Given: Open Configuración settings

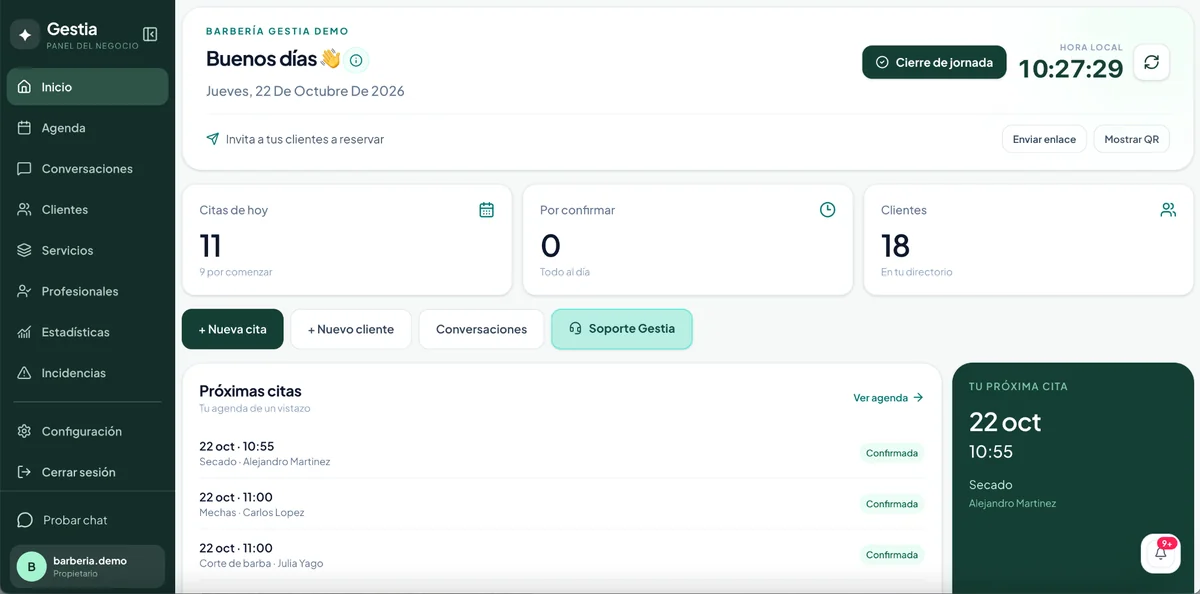Looking at the screenshot, I should pyautogui.click(x=87, y=432).
